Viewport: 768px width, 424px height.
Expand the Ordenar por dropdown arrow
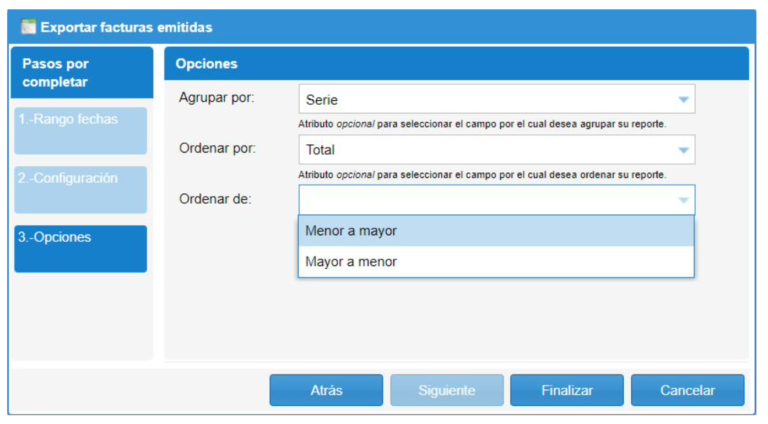pyautogui.click(x=683, y=150)
